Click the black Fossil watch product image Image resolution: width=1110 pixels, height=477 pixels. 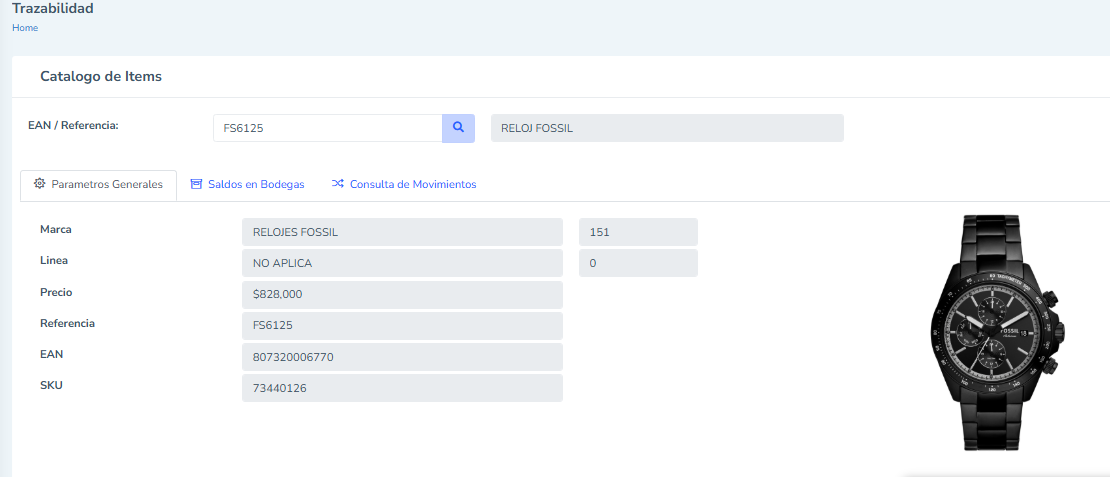[993, 332]
